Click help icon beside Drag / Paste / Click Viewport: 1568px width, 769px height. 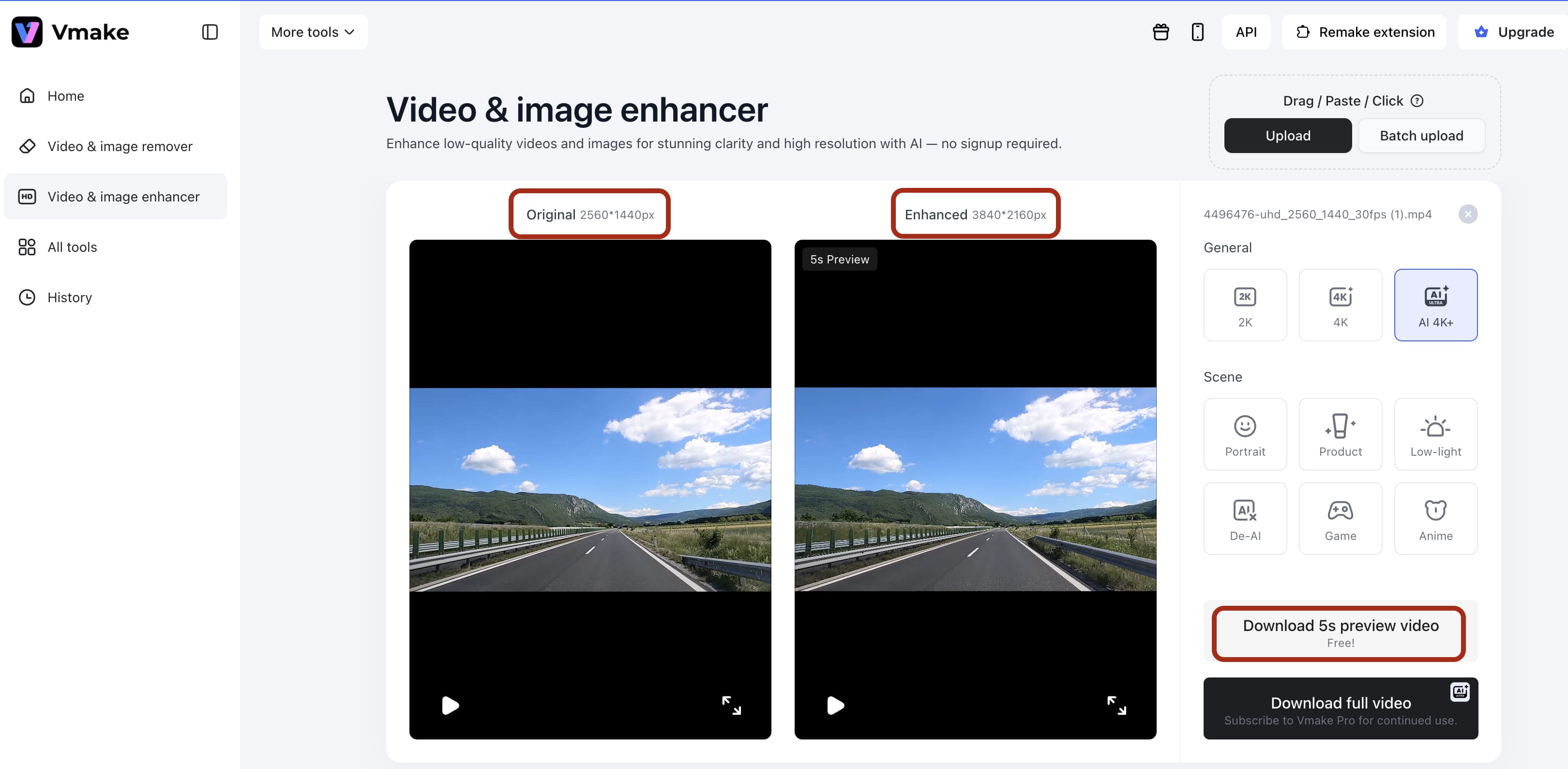coord(1417,101)
